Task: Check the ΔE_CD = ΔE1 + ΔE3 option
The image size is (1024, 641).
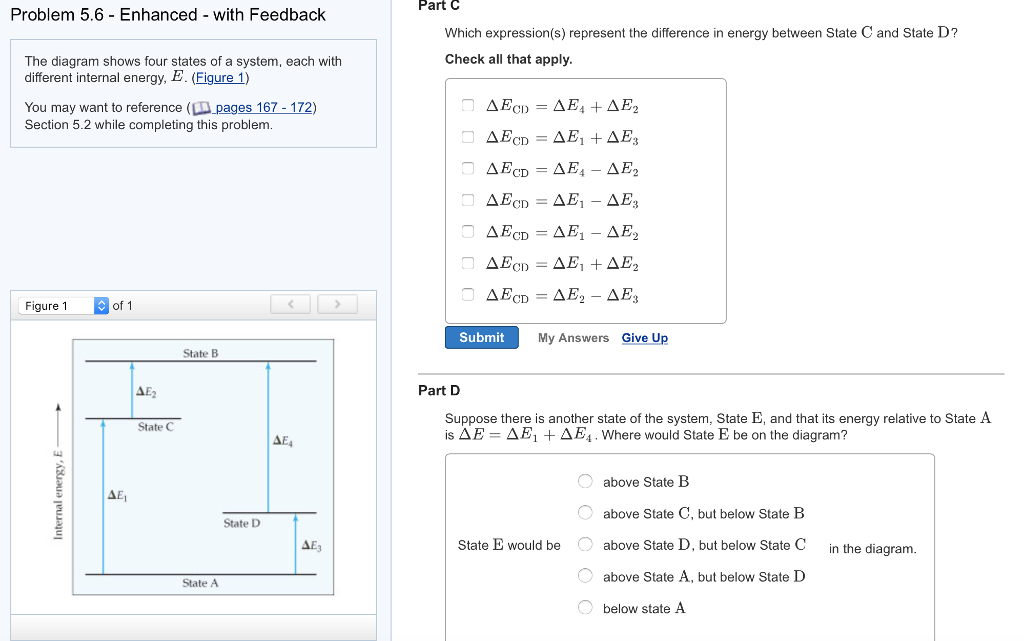Action: click(x=467, y=135)
